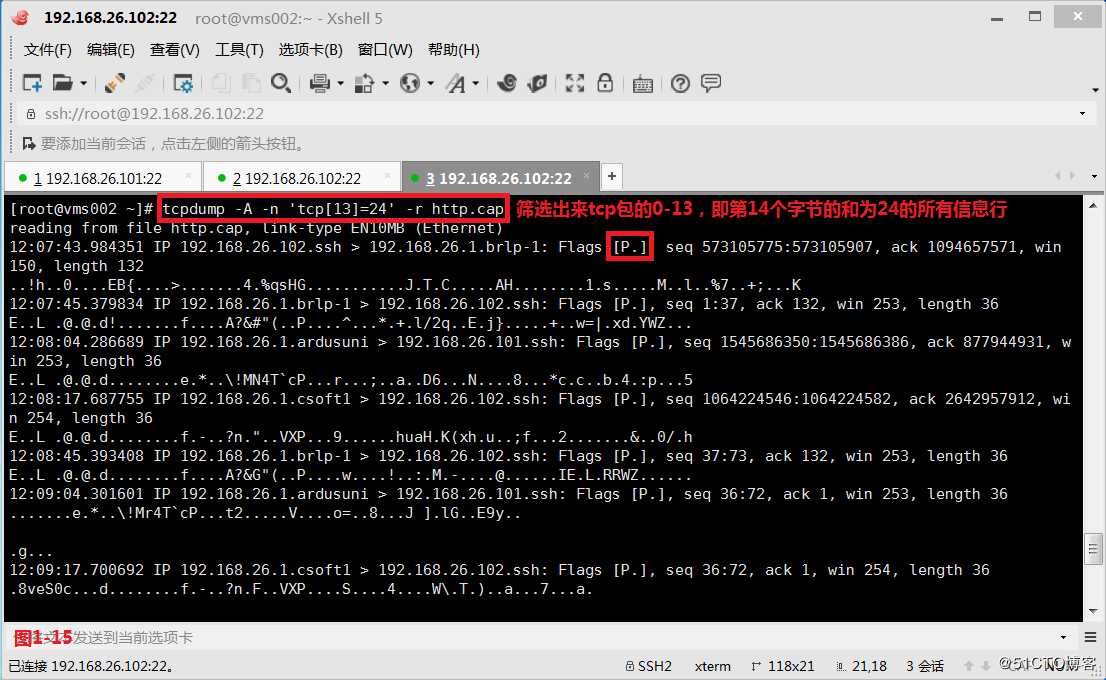Close tab 1 192.168.26.101:22
Screen dimensions: 1106x680
(188, 176)
